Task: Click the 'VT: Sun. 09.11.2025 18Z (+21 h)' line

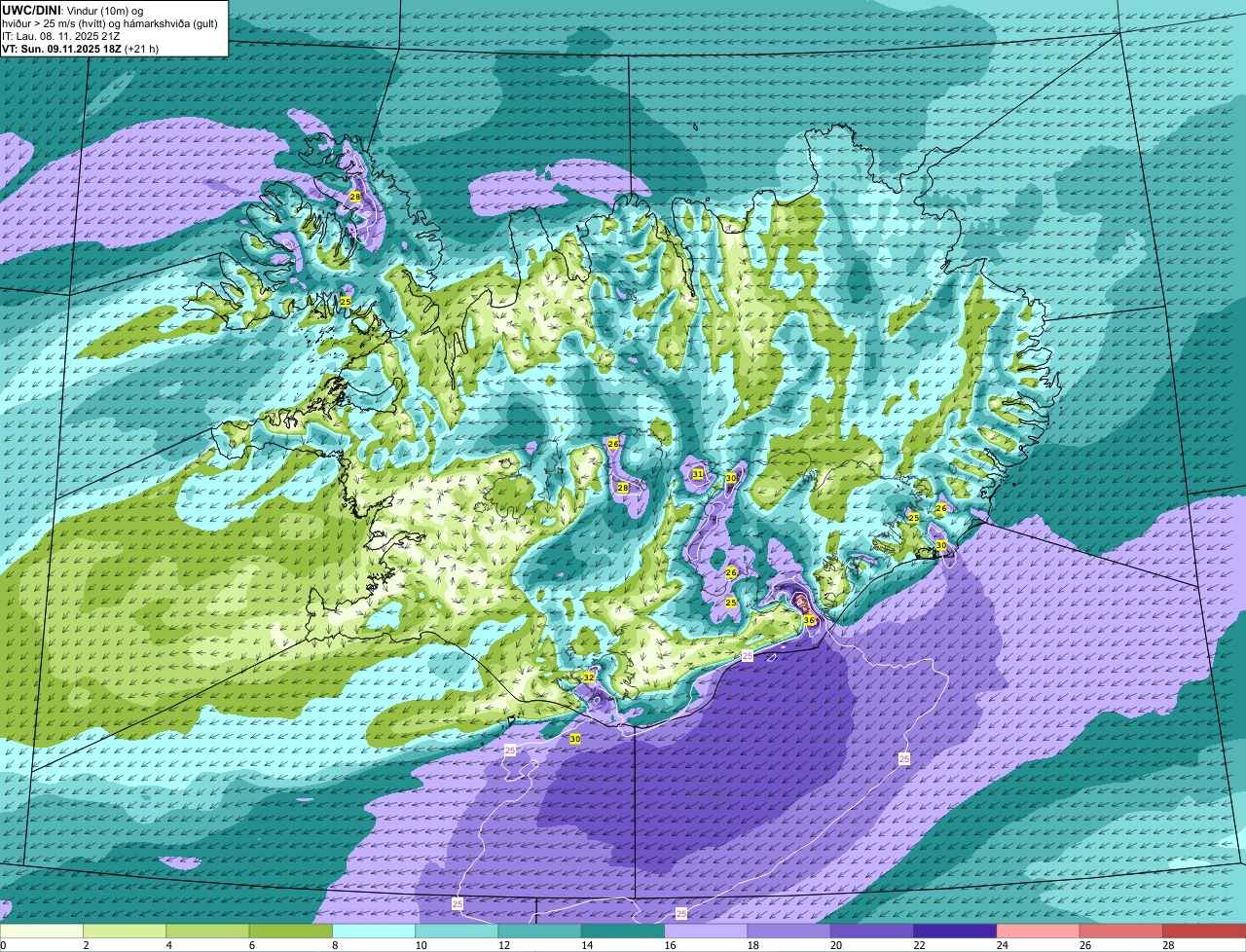Action: click(x=81, y=49)
